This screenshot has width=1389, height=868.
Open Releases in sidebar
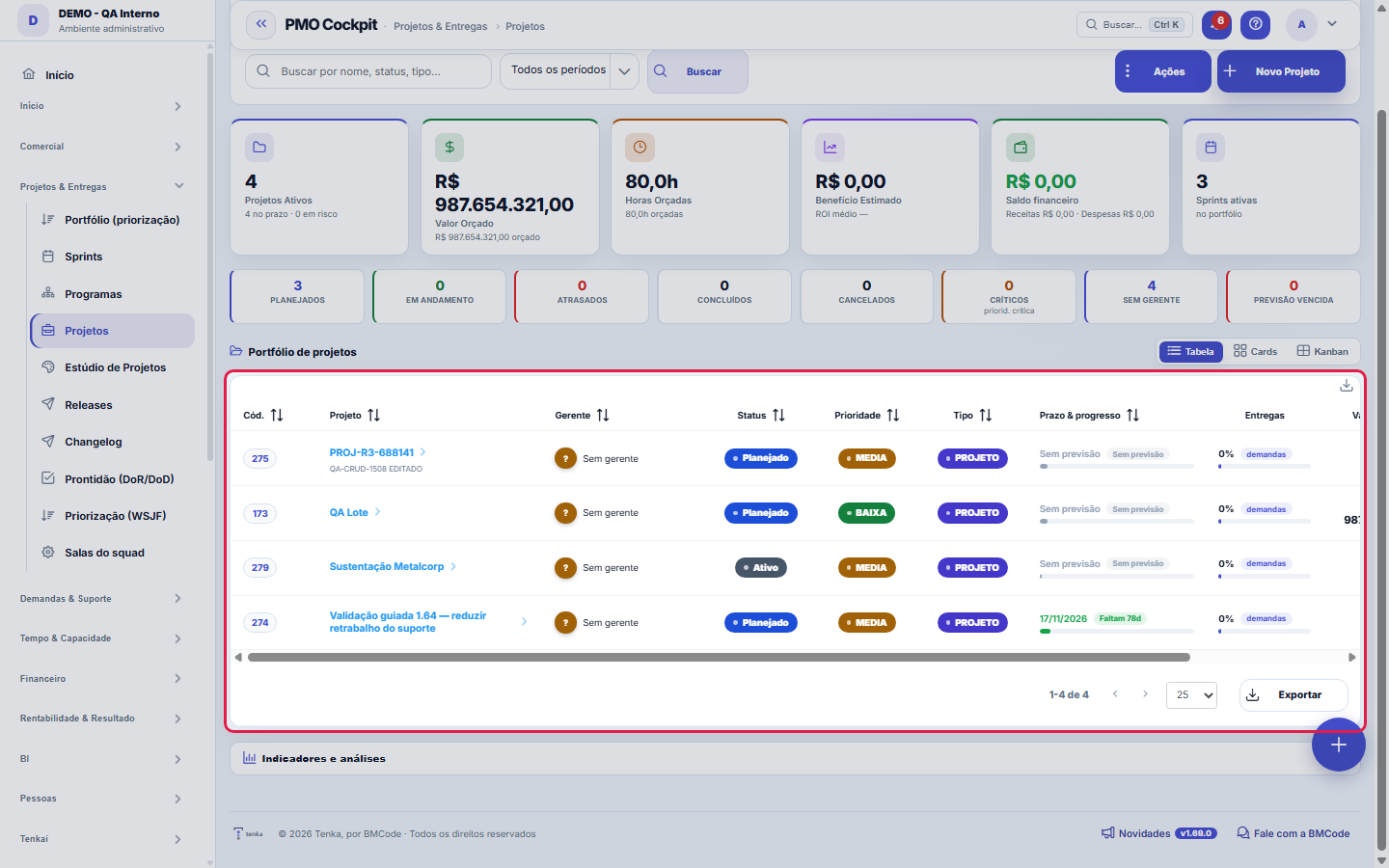point(112,405)
